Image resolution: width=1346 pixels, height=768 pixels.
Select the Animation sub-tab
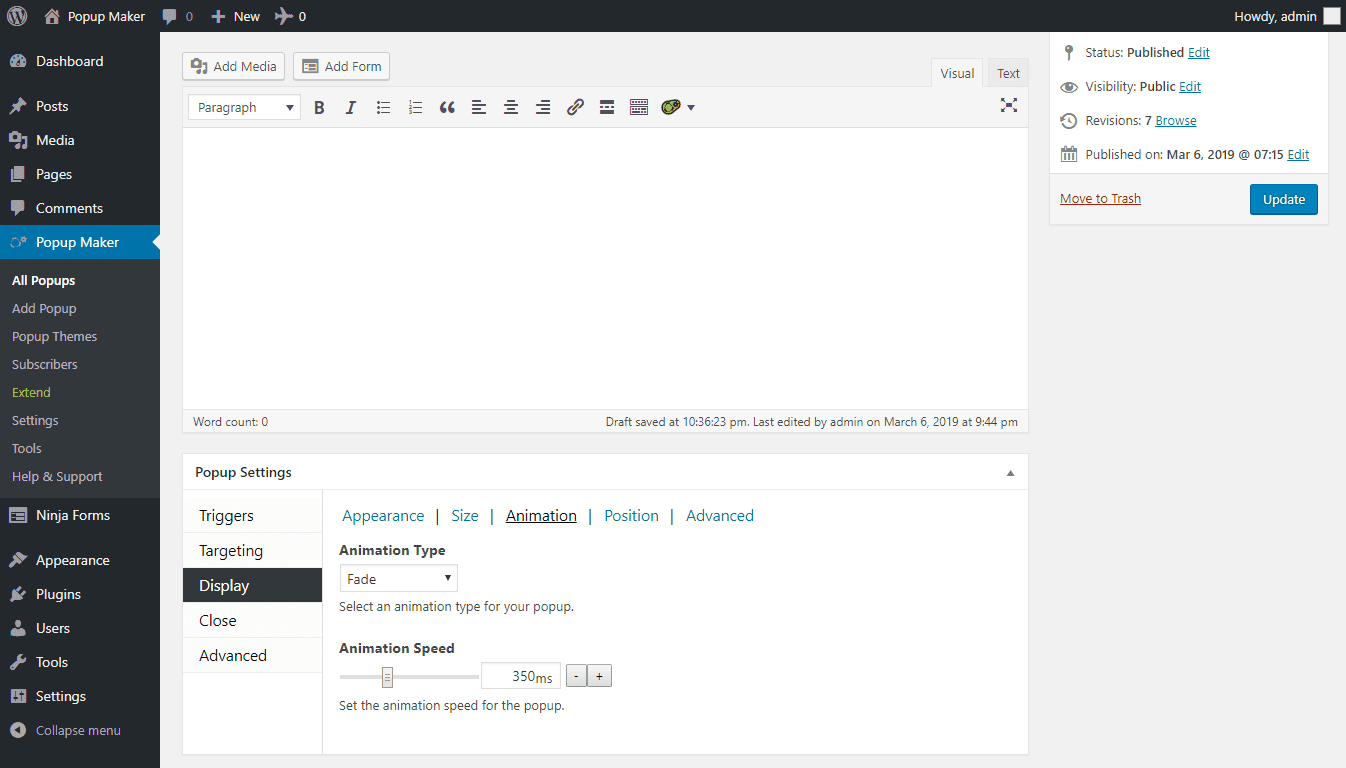[x=541, y=516]
